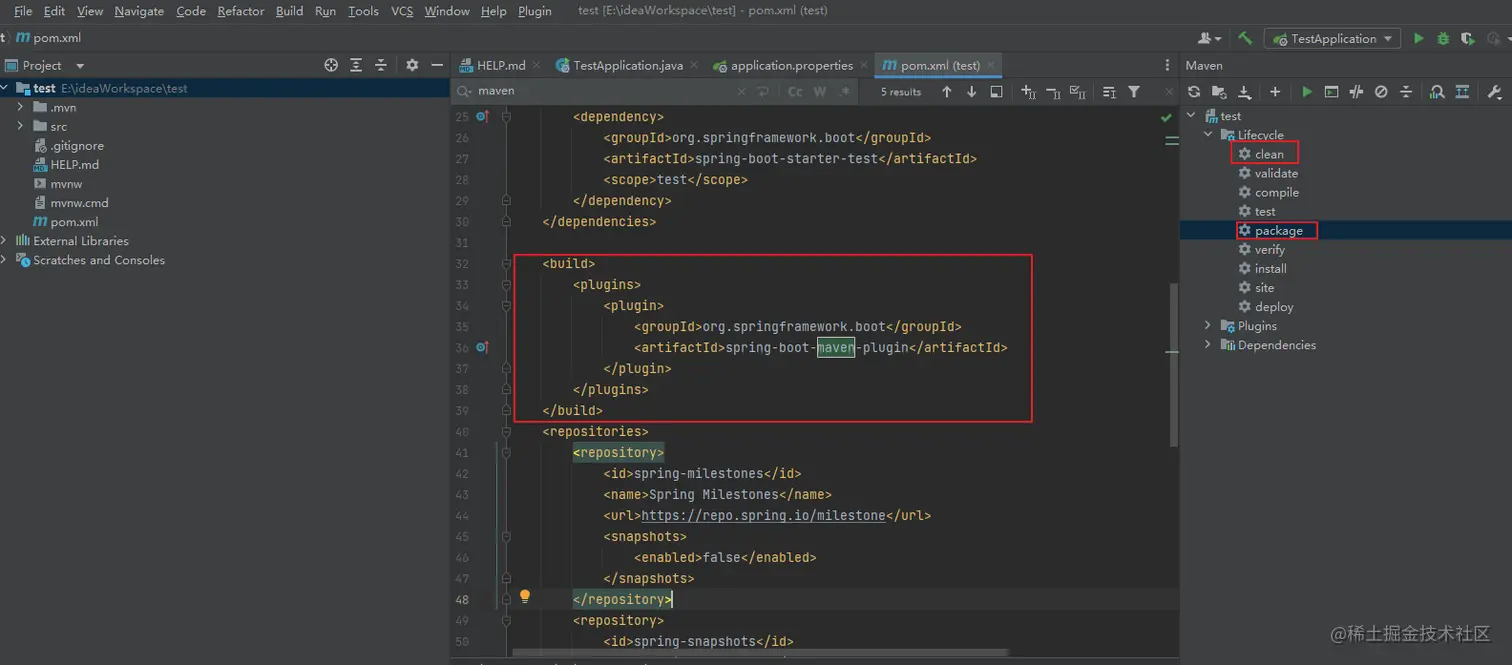Expand all in Project panel
The width and height of the screenshot is (1512, 665).
pyautogui.click(x=356, y=65)
